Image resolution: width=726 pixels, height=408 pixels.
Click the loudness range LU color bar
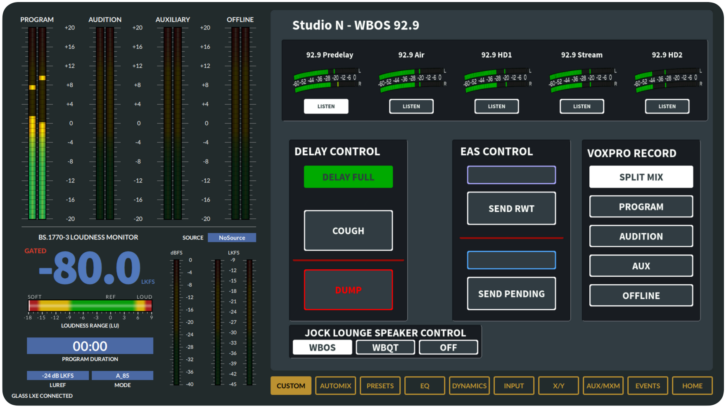pyautogui.click(x=90, y=306)
